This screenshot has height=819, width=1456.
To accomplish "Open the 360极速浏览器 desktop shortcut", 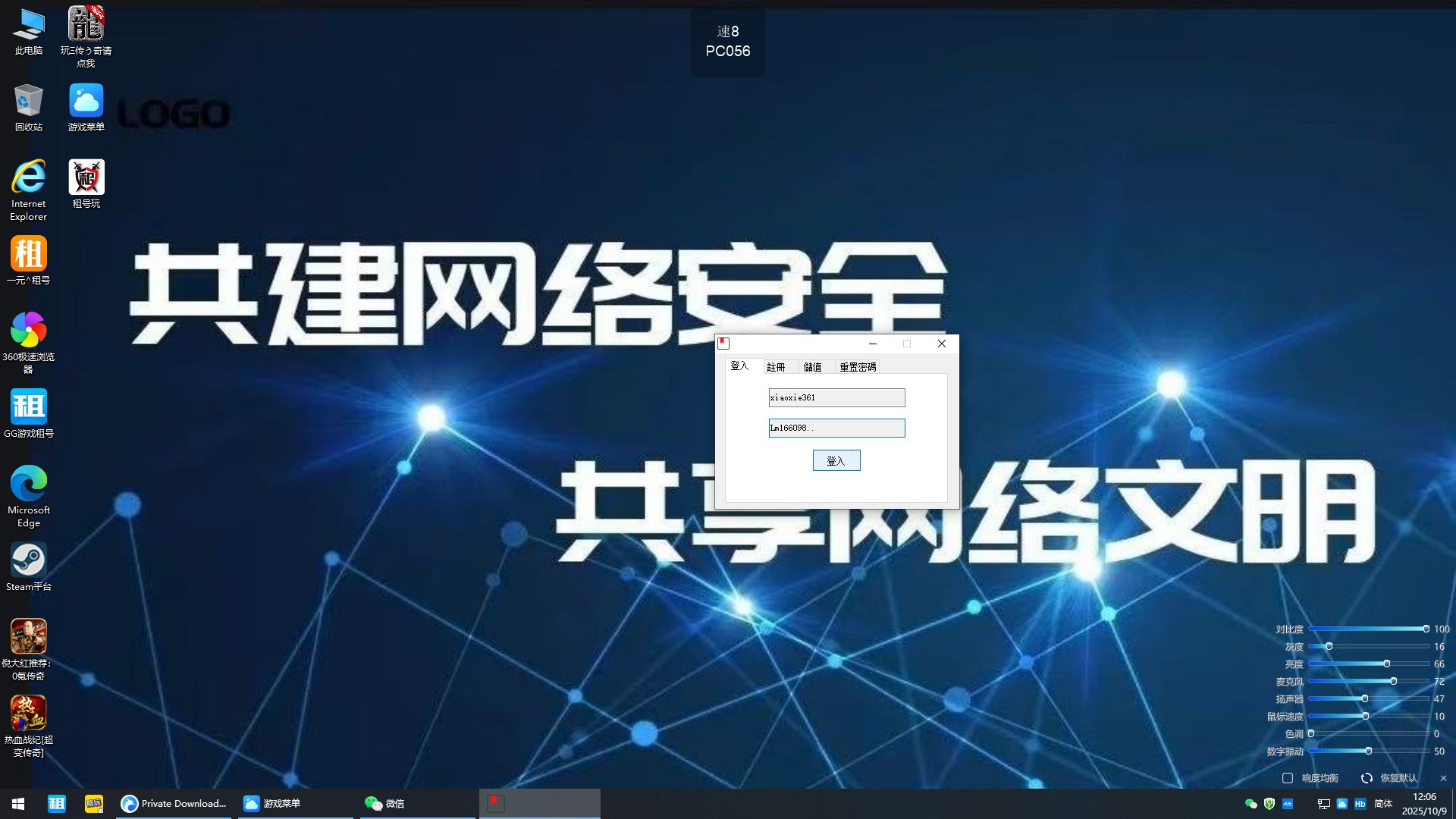I will pos(28,331).
